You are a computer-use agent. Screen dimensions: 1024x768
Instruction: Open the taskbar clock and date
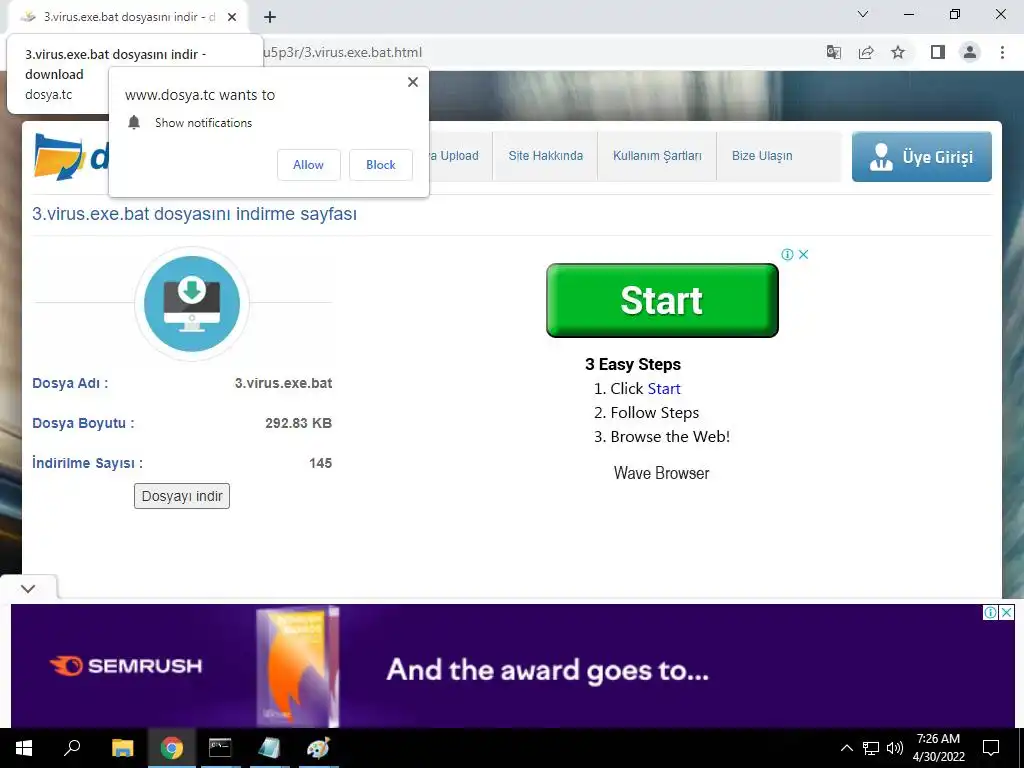938,748
